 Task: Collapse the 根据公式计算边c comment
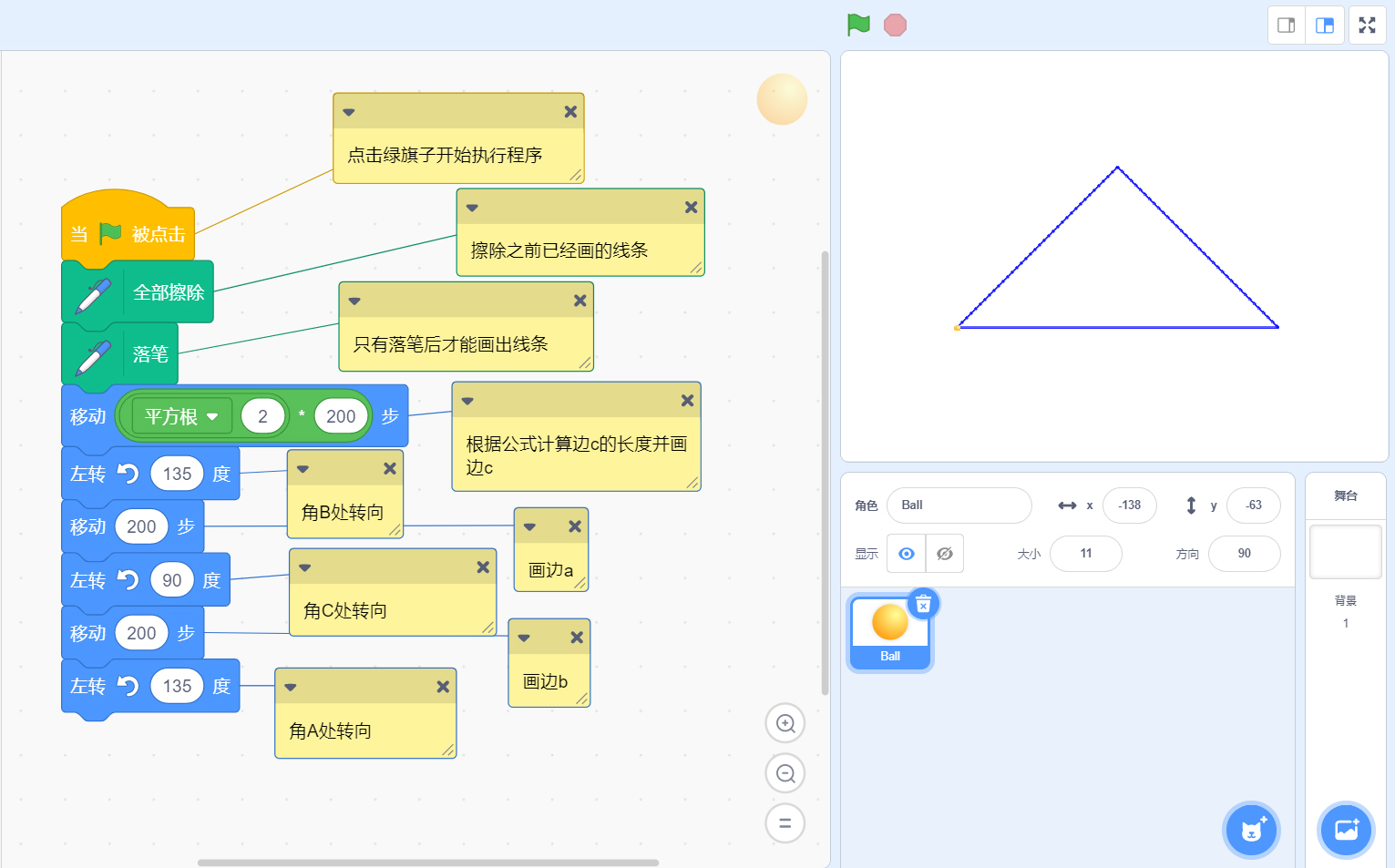coord(467,401)
